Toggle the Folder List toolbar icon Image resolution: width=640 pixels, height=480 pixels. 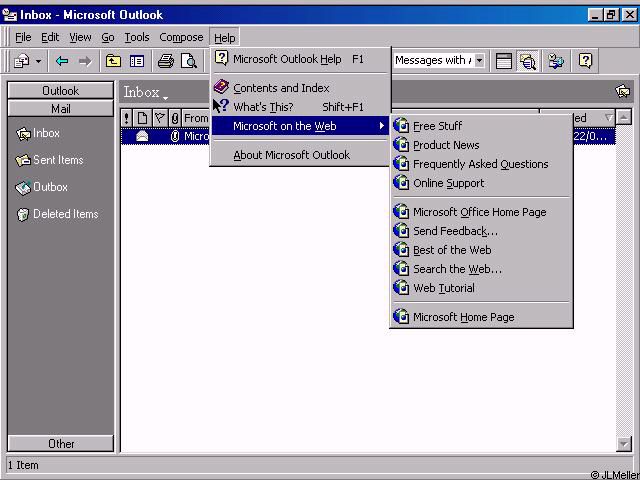click(x=137, y=61)
